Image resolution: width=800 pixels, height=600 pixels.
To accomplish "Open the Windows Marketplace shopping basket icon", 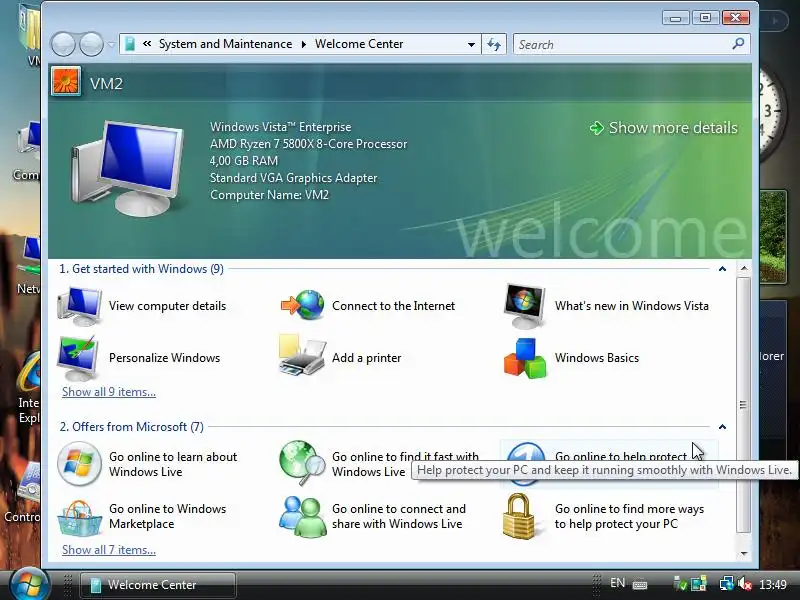I will coord(79,517).
